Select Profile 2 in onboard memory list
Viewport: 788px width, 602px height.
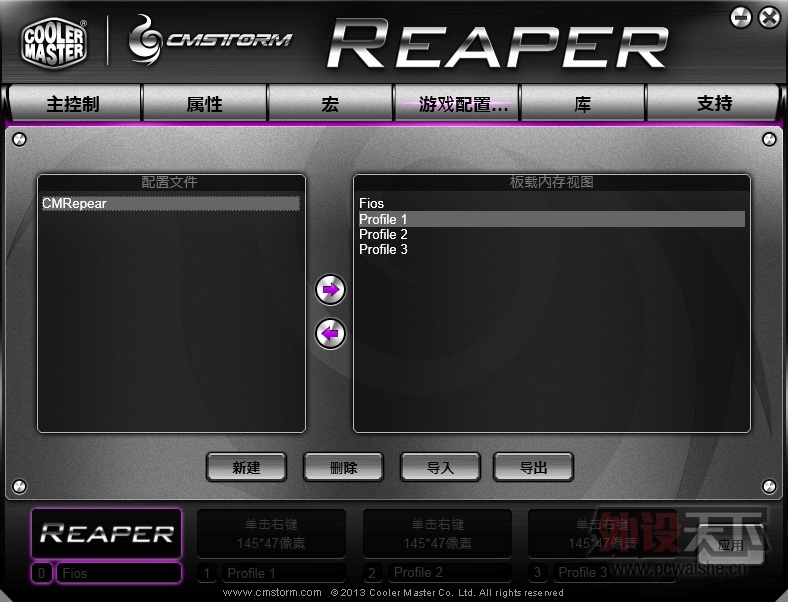coord(551,234)
